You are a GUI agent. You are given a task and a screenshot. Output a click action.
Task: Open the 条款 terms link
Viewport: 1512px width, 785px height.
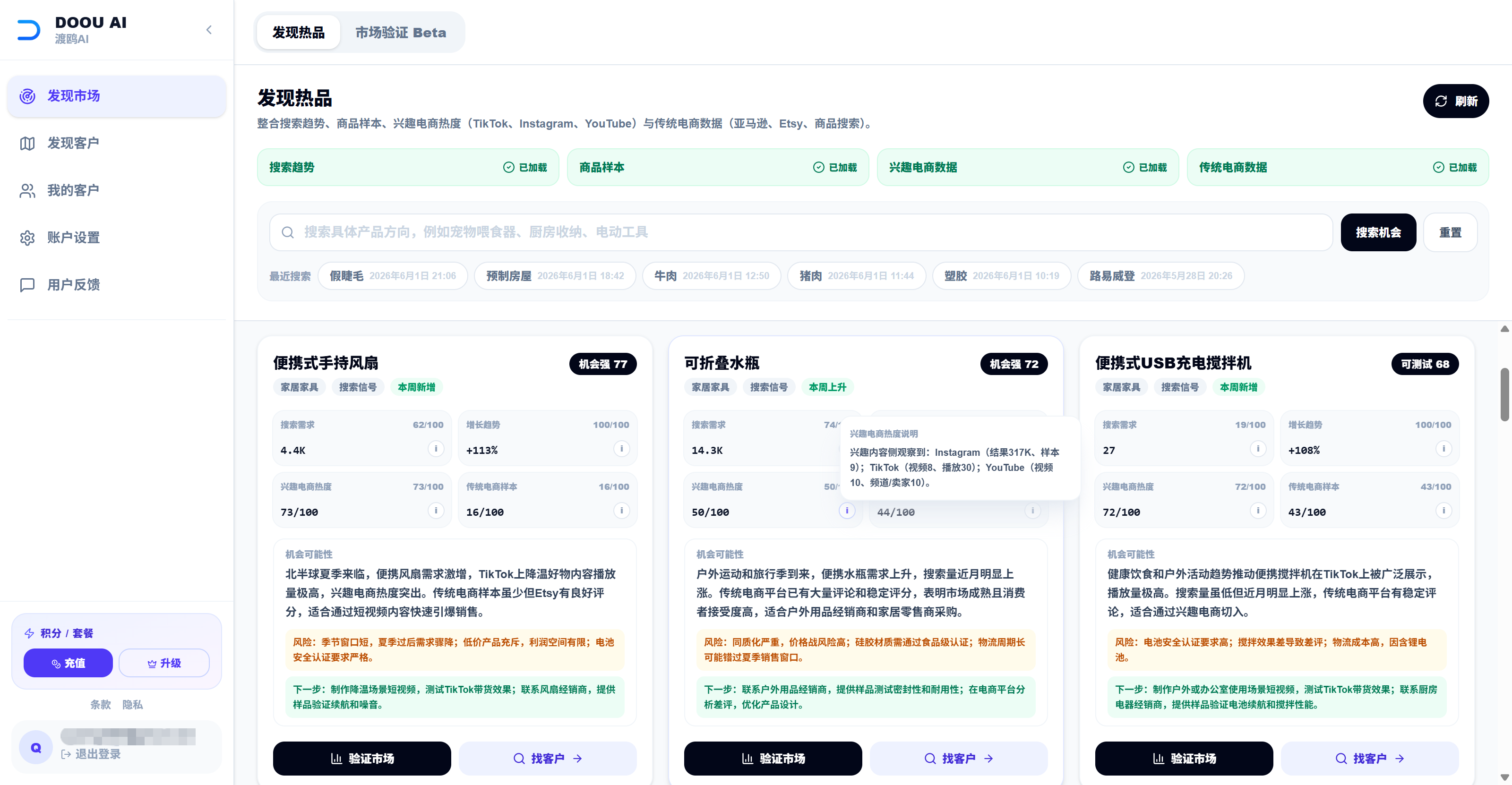click(100, 705)
